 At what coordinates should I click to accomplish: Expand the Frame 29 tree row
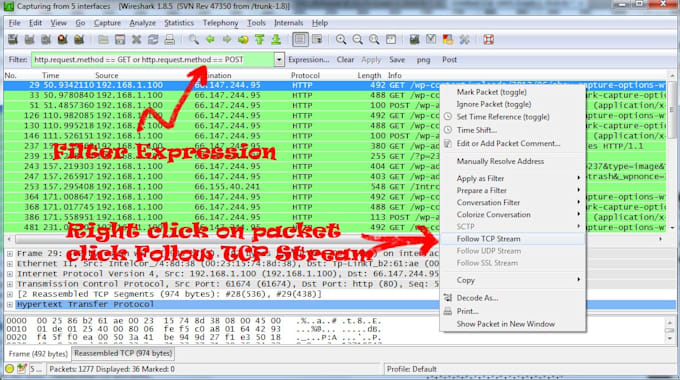pyautogui.click(x=10, y=253)
